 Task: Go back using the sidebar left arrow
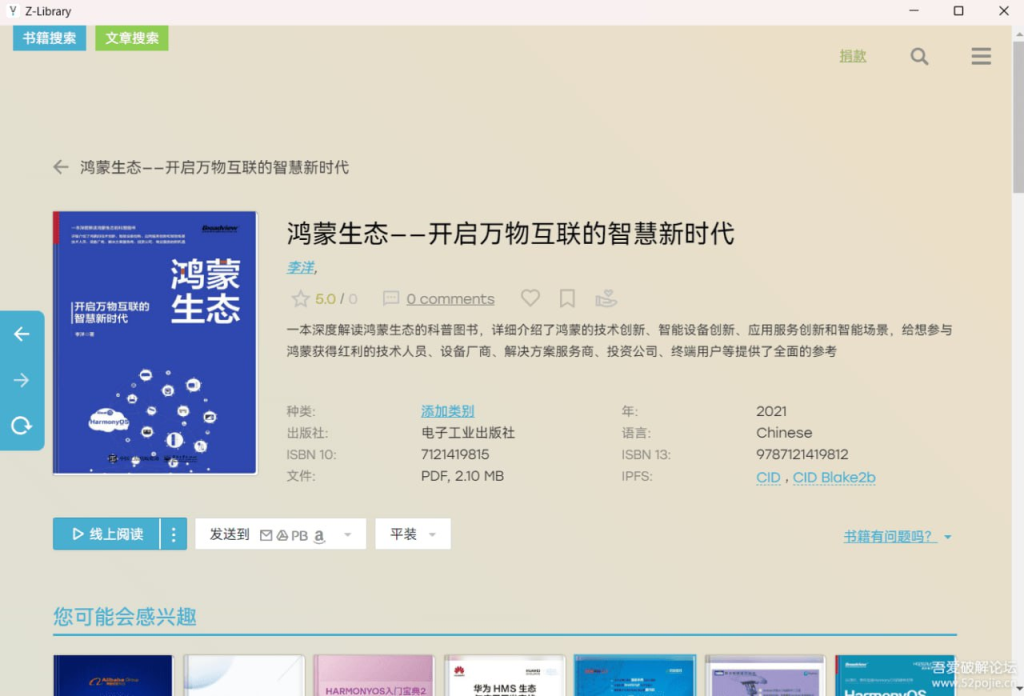[22, 334]
